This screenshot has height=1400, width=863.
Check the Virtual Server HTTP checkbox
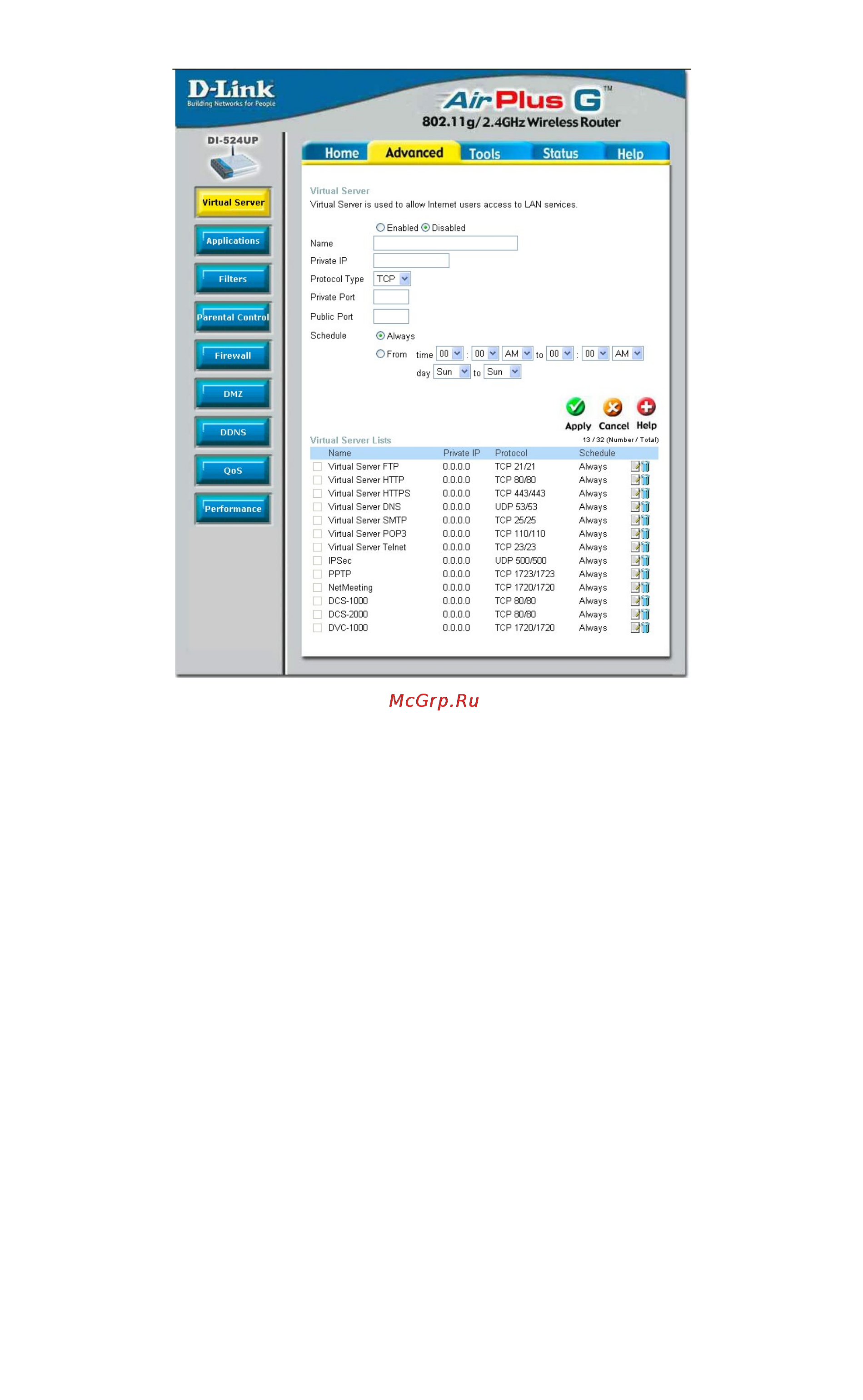tap(317, 480)
